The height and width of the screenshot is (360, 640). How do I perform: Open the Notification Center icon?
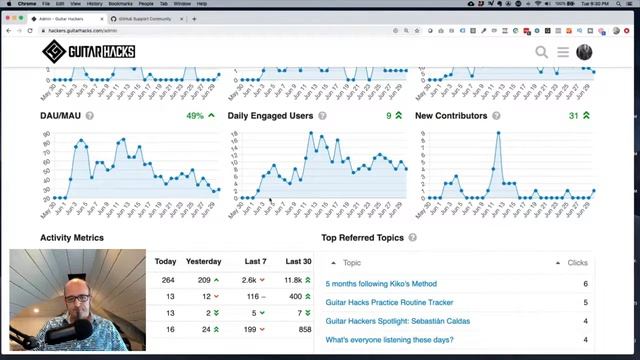[x=629, y=4]
